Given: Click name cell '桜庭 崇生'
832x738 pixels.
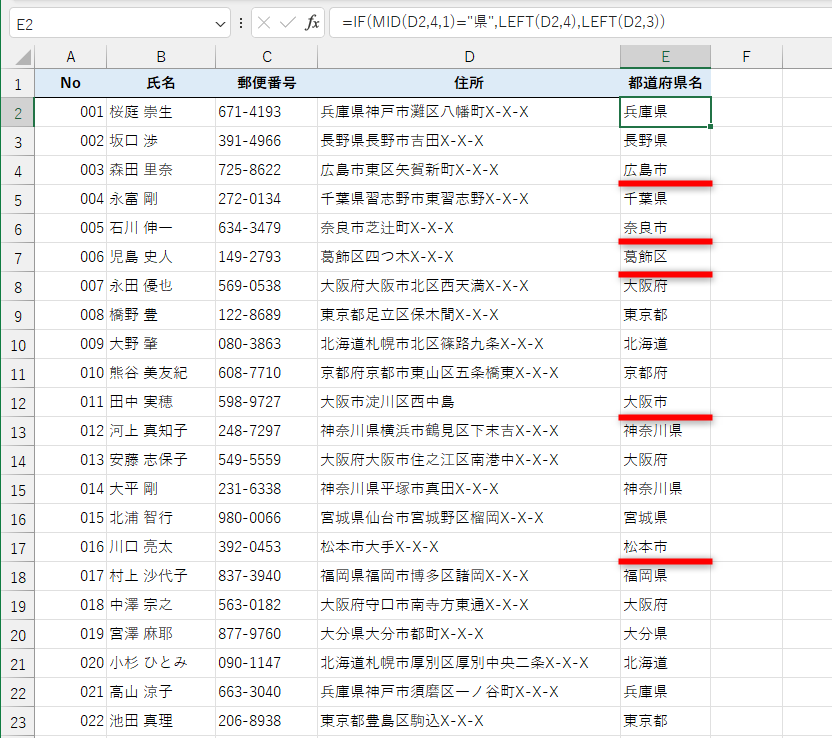Looking at the screenshot, I should 161,112.
